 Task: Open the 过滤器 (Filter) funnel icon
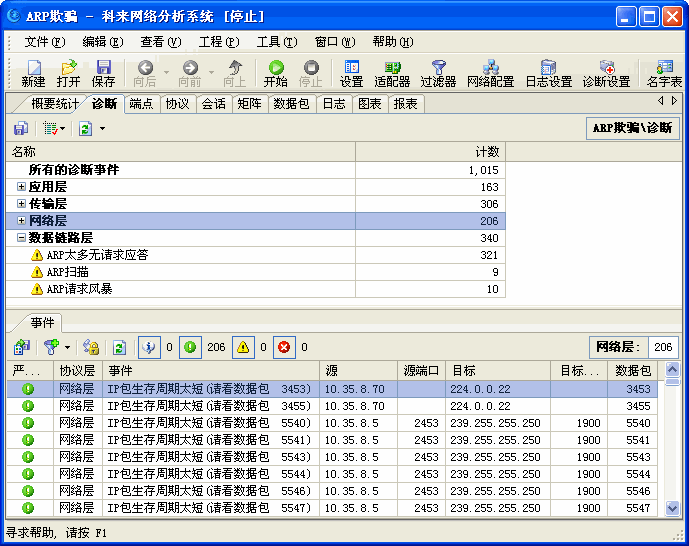click(x=438, y=68)
